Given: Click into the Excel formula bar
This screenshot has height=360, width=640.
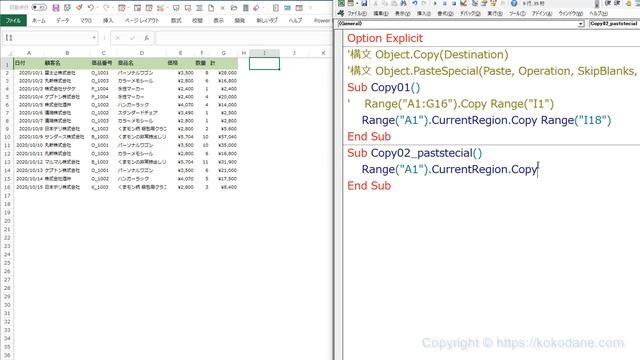Looking at the screenshot, I should tap(244, 38).
